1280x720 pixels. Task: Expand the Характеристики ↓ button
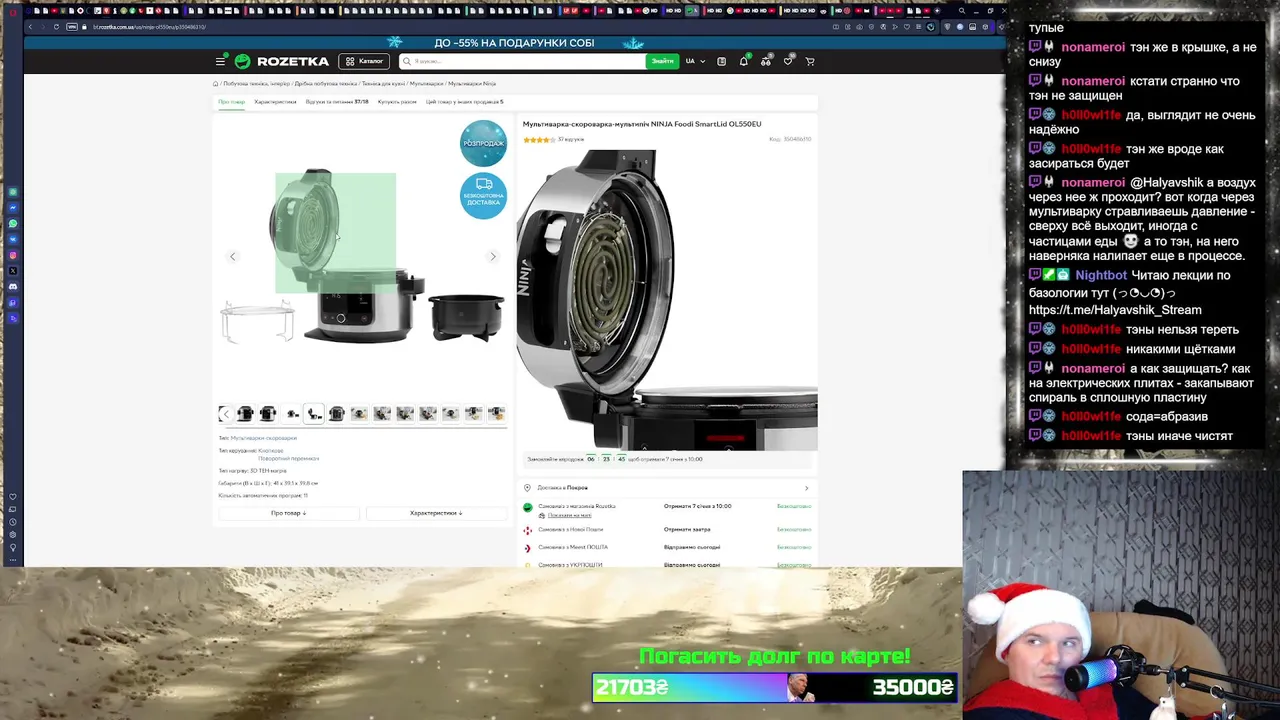[x=436, y=513]
